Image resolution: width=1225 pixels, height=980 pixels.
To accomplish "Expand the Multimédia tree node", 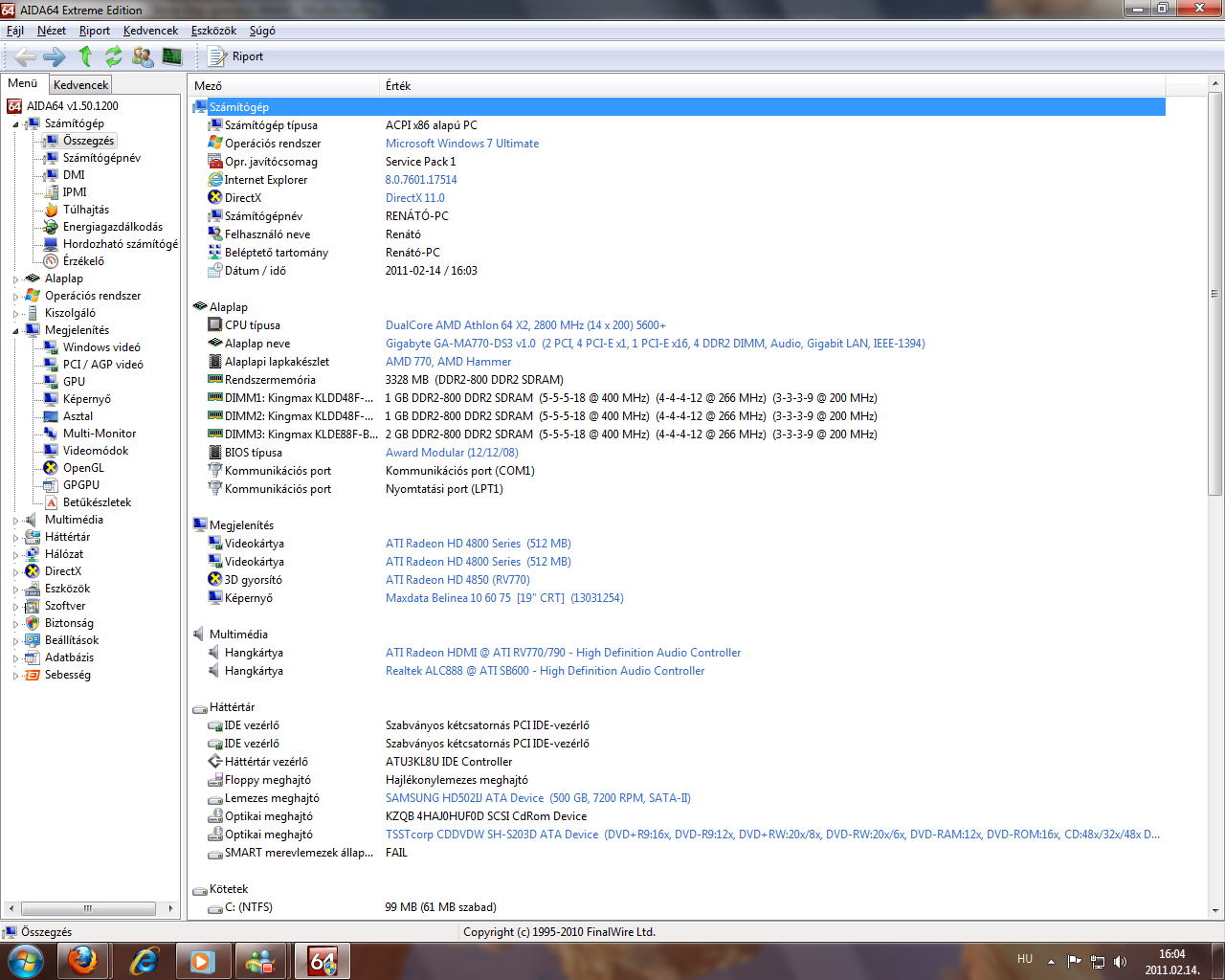I will click(x=15, y=521).
